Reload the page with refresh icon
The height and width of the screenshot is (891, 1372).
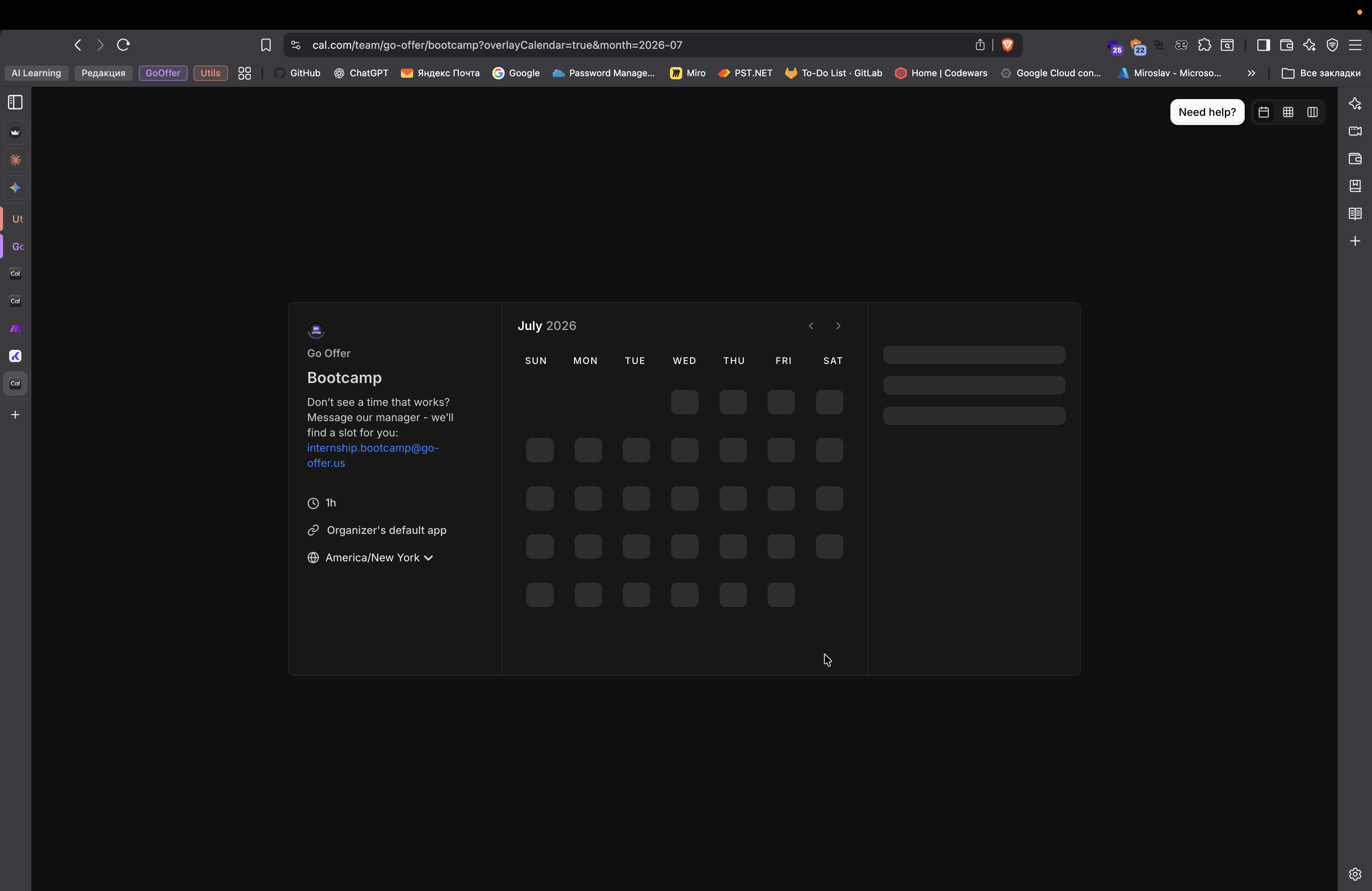123,45
